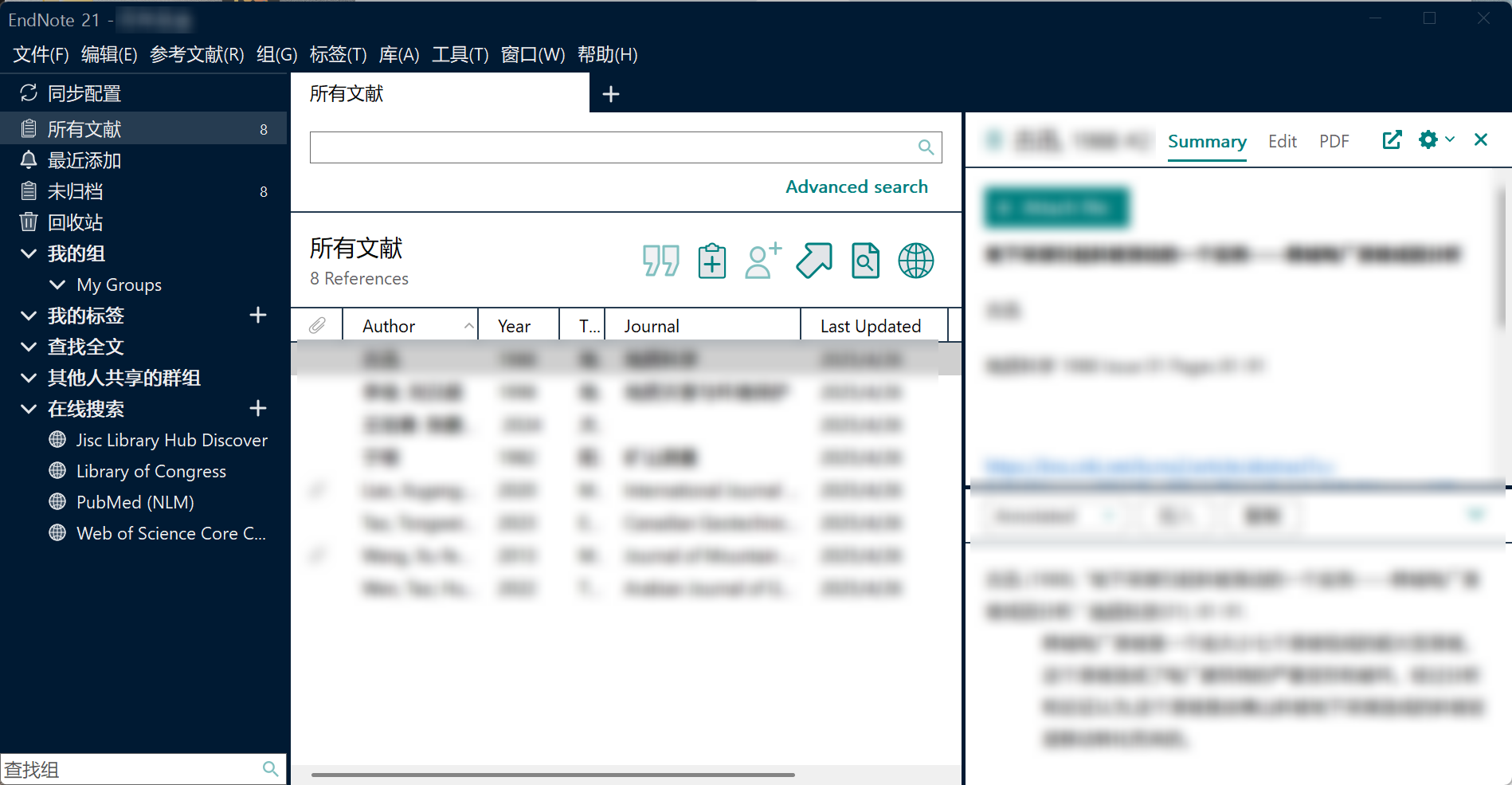1512x785 pixels.
Task: Sort references by Journal column
Action: (702, 325)
